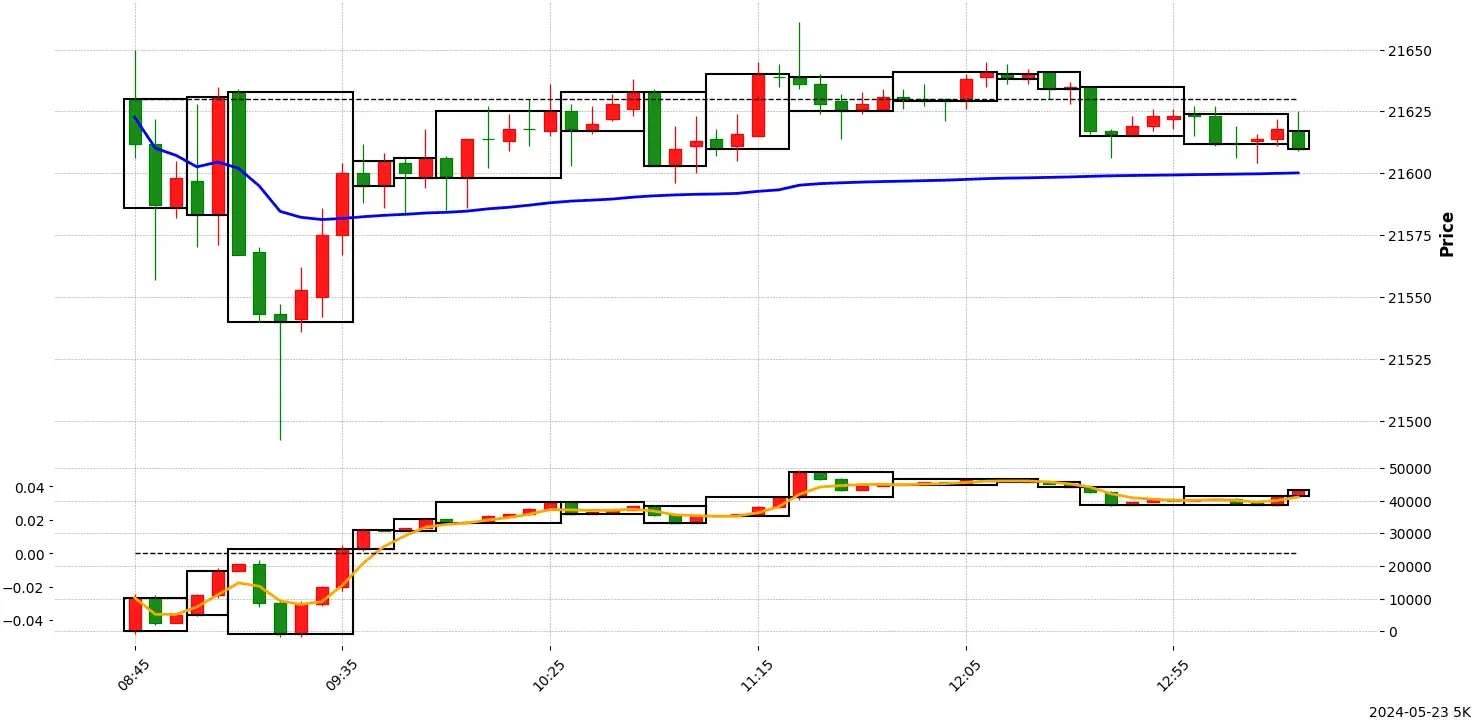This screenshot has height=721, width=1472.
Task: Click the −0.04 left axis label
Action: click(24, 621)
